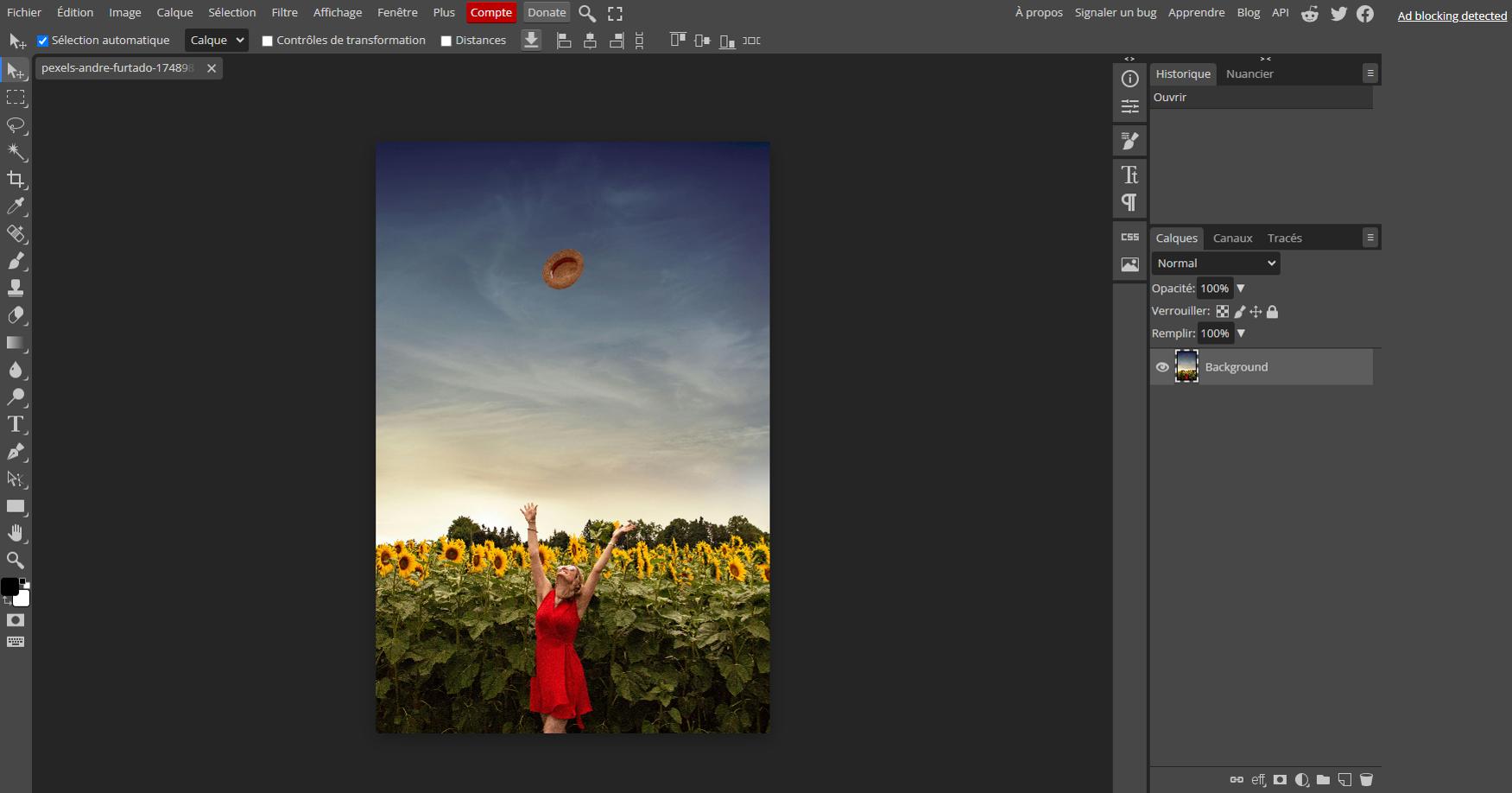Open the Ad blocking detected link

[1452, 16]
